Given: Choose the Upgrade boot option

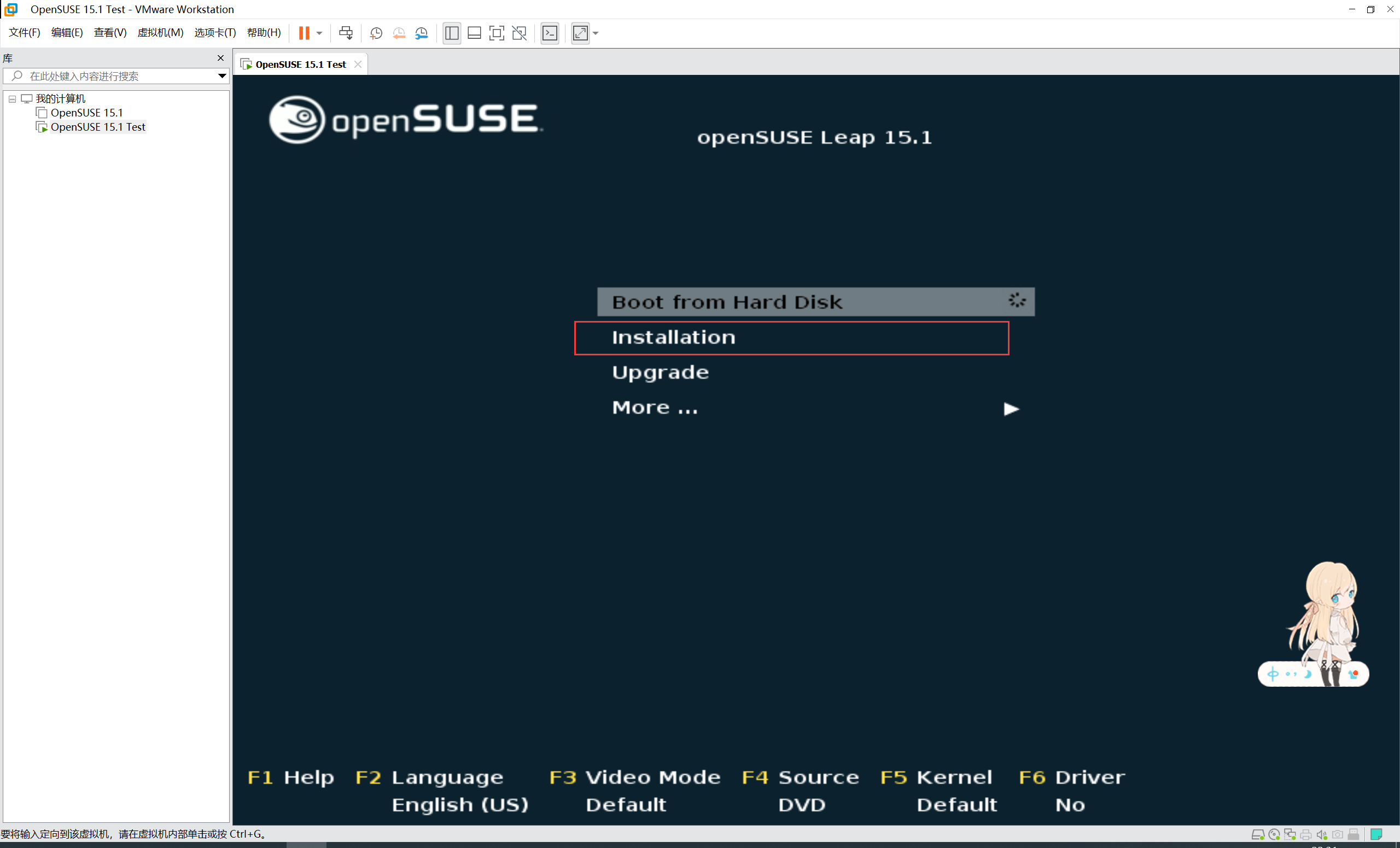Looking at the screenshot, I should click(660, 372).
